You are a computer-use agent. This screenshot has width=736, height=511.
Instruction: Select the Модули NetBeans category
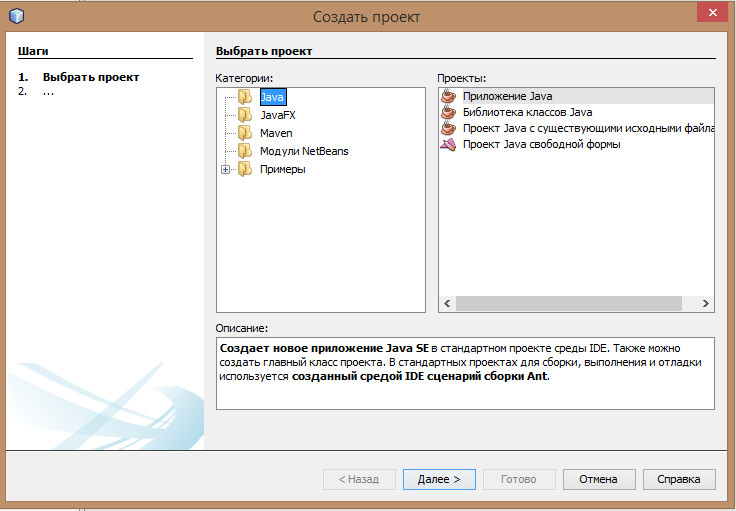point(304,151)
